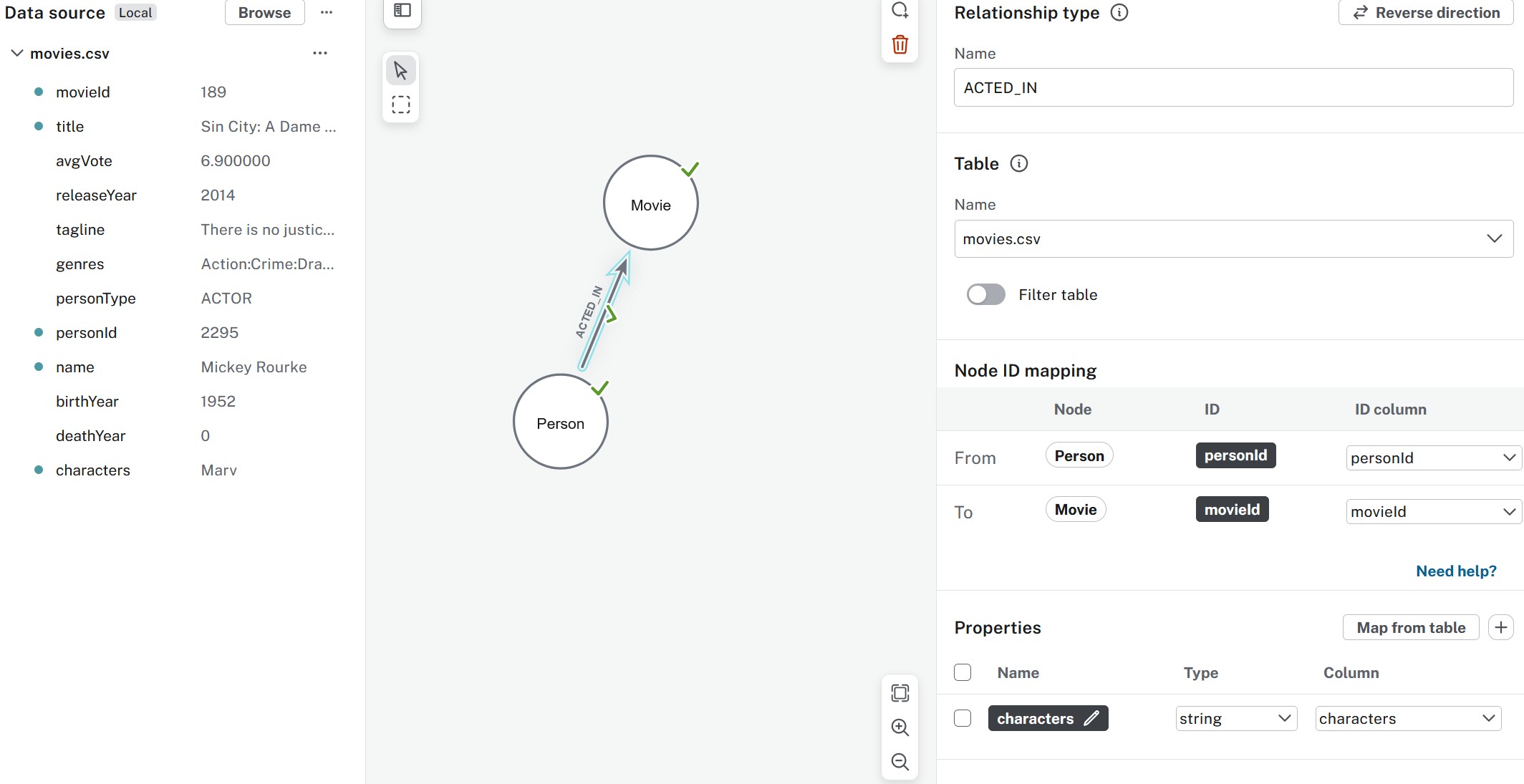Open the string type dropdown
The width and height of the screenshot is (1524, 784).
click(x=1236, y=719)
